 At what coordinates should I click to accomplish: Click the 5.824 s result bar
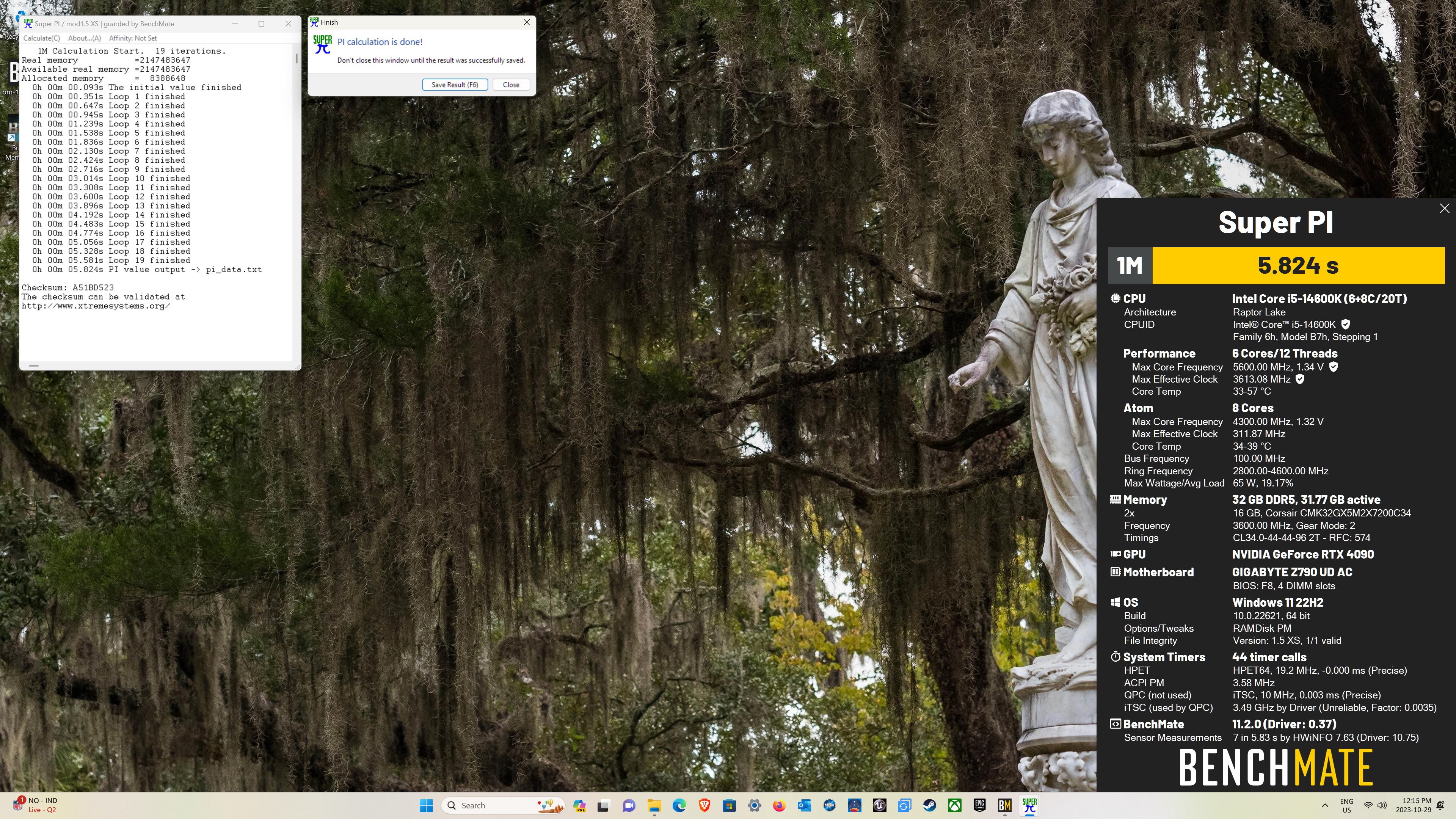tap(1298, 265)
